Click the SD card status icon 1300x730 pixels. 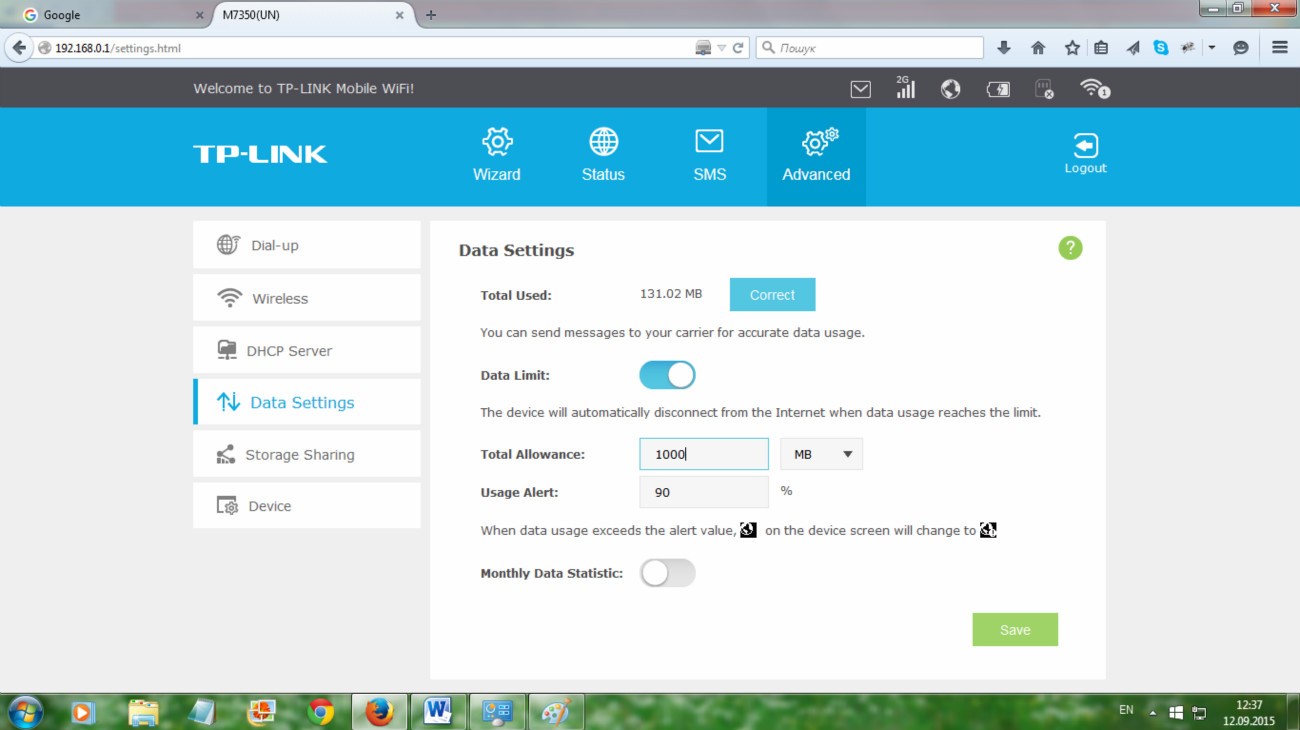(x=1044, y=89)
